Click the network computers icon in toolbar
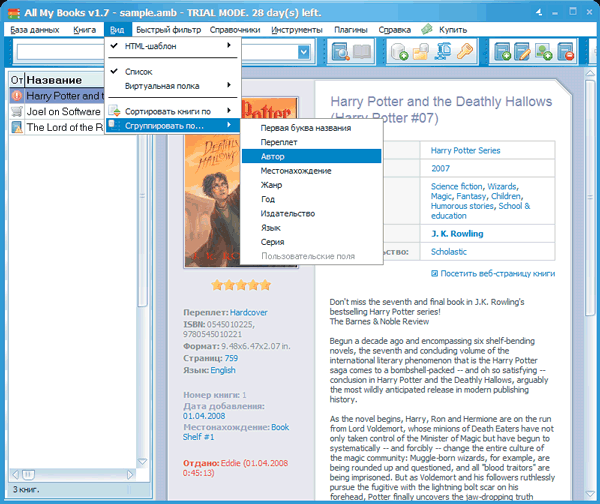This screenshot has width=600, height=504. 443,52
